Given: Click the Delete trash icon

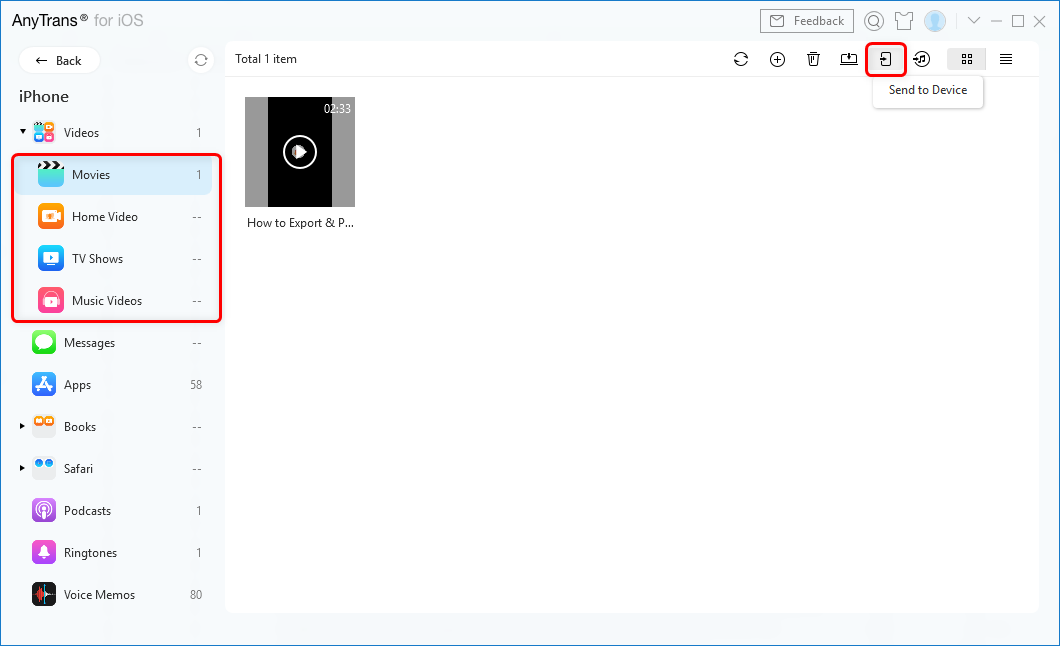Looking at the screenshot, I should point(813,60).
